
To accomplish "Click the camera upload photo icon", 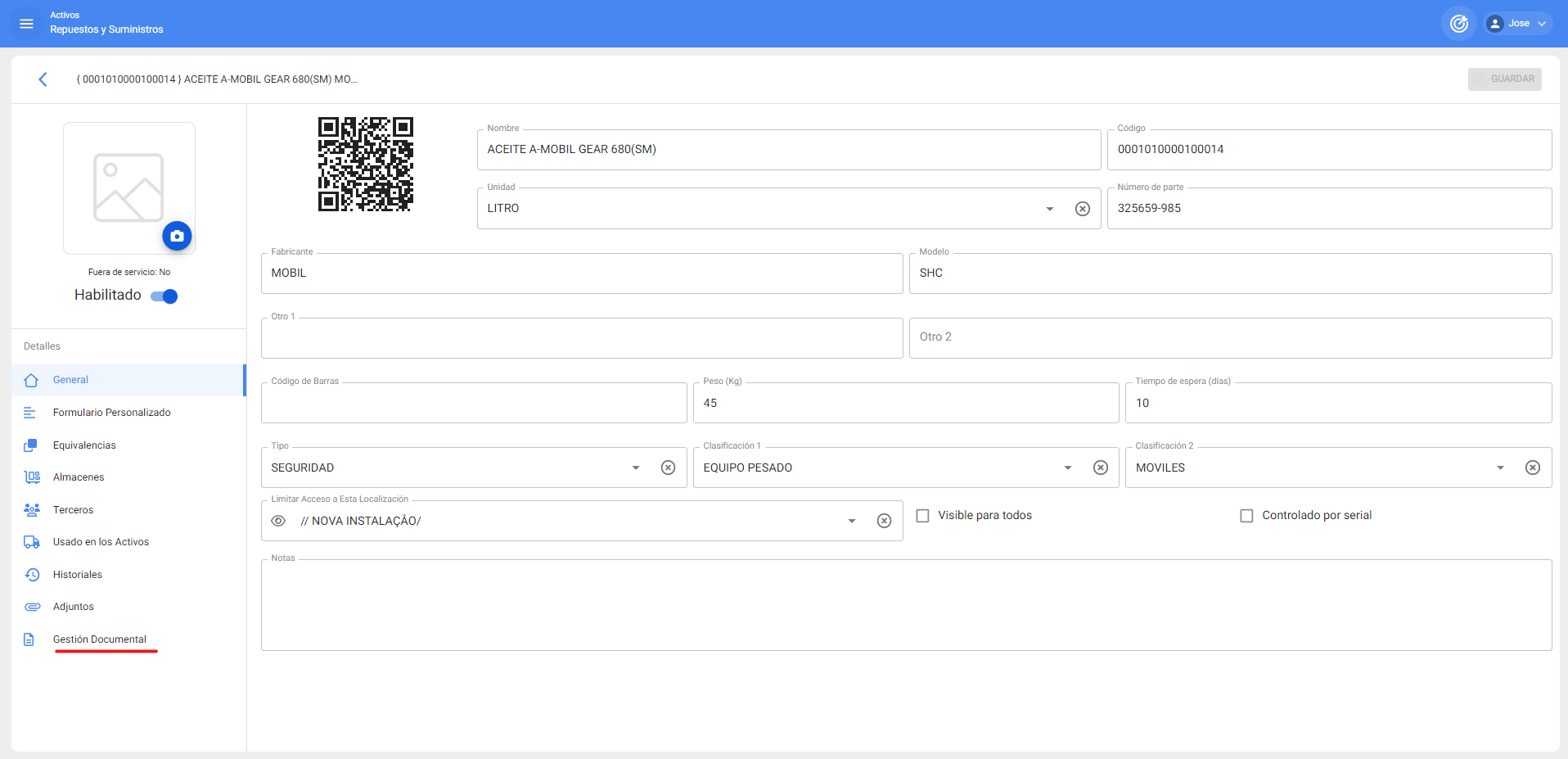I will (177, 236).
